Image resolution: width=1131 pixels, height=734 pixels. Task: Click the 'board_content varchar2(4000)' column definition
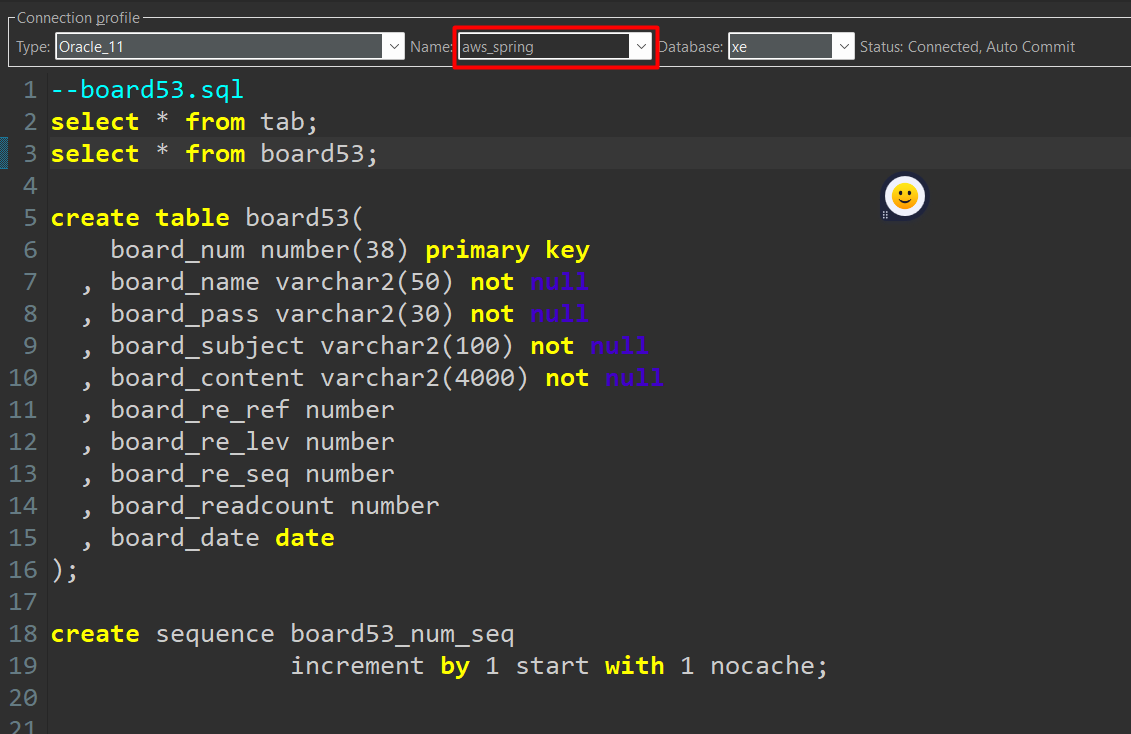[320, 378]
